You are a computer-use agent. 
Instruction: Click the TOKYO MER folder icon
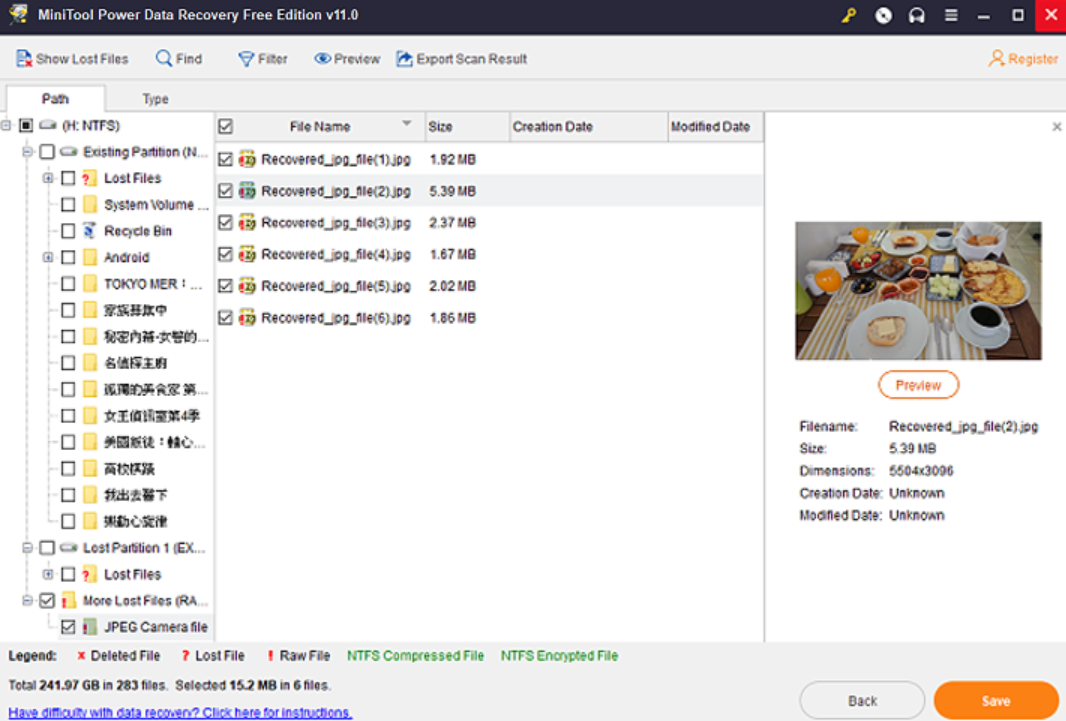90,284
